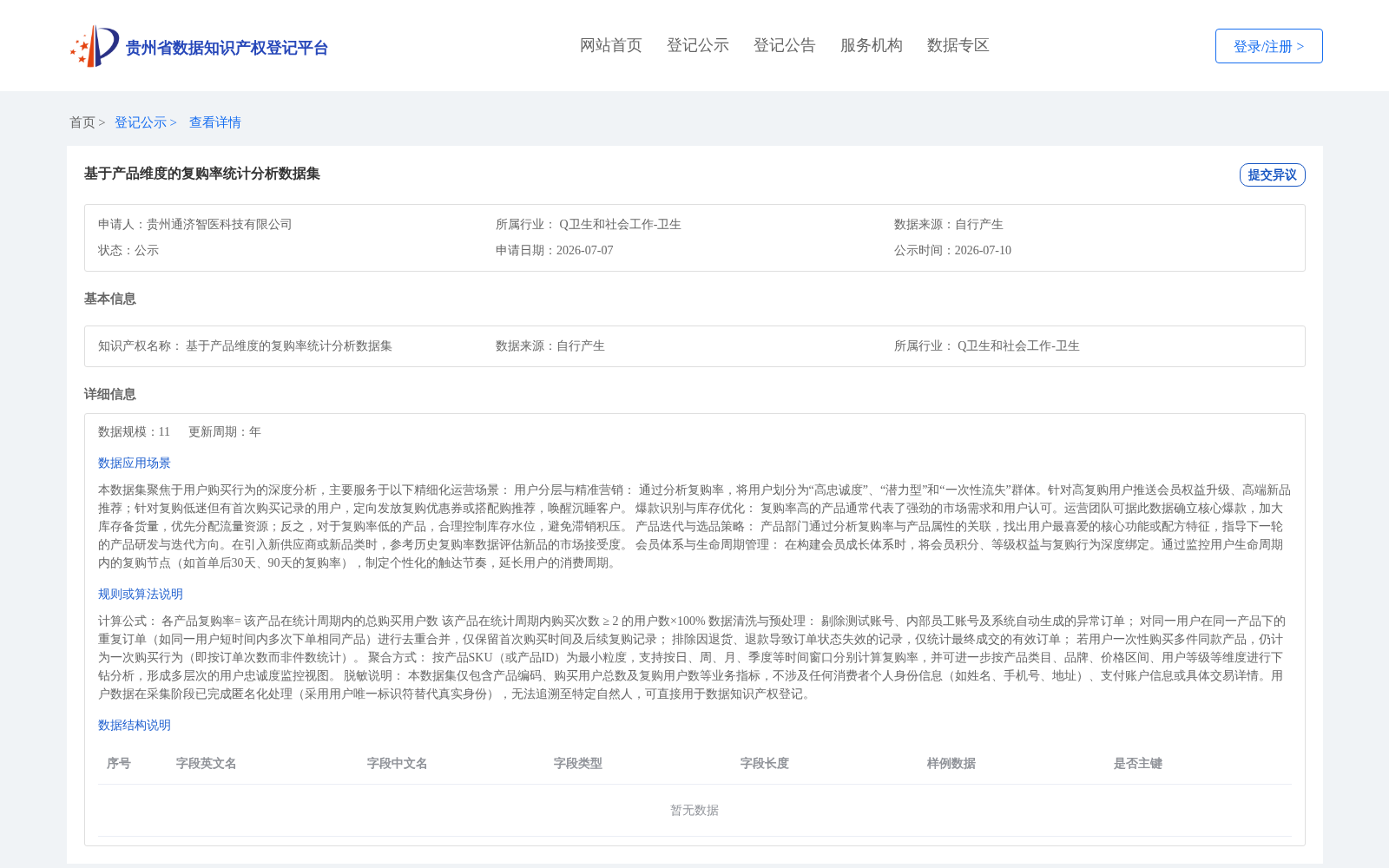Click 申请日期：2026-07-07 text
1389x868 pixels.
tap(555, 250)
